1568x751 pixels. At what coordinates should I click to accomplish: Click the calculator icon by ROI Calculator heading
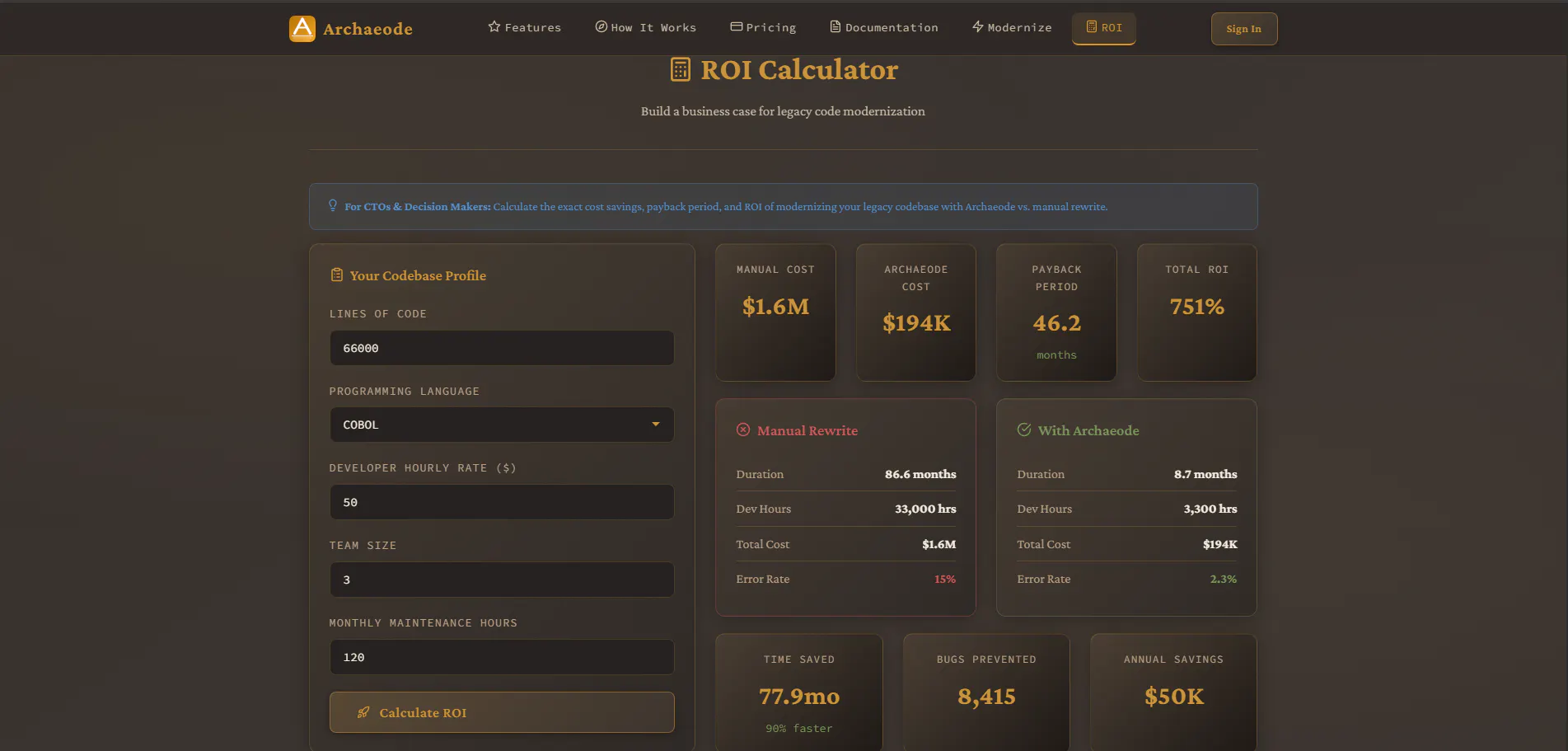click(x=681, y=69)
